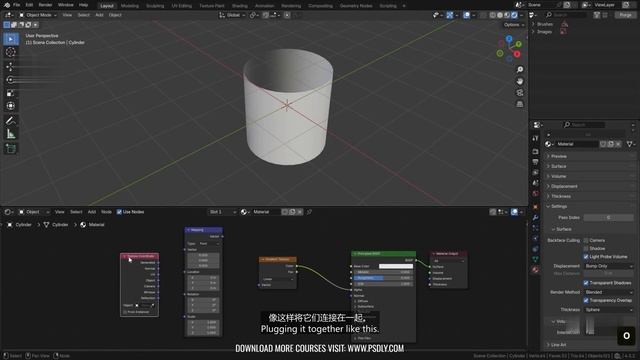640x360 pixels.
Task: Switch perspective/orthographic grid icon
Action: [x=520, y=104]
